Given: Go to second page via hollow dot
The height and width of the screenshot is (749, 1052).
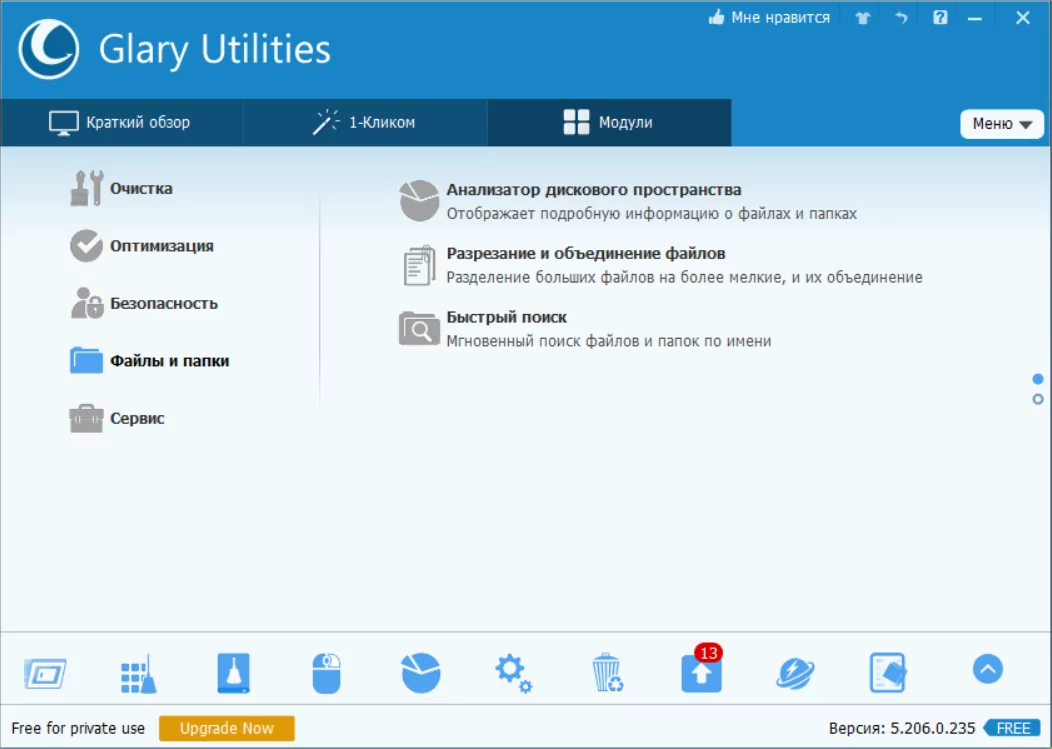Looking at the screenshot, I should tap(1038, 399).
